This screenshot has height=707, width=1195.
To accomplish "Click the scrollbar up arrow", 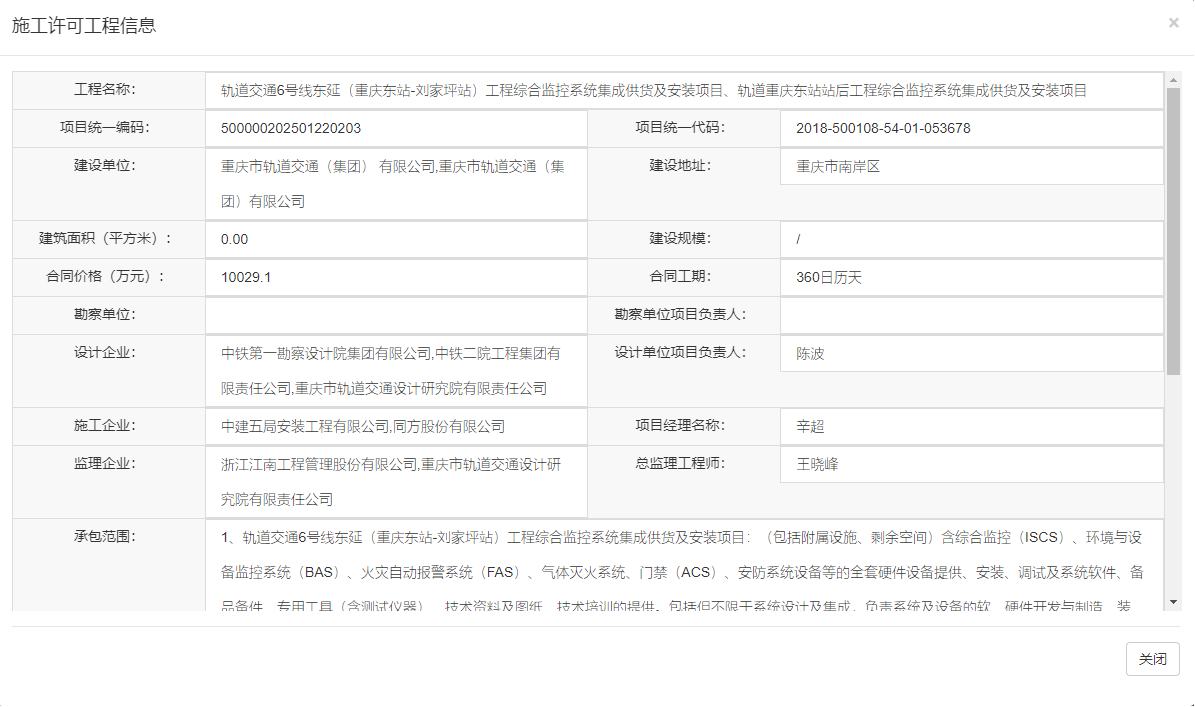I will (1173, 79).
